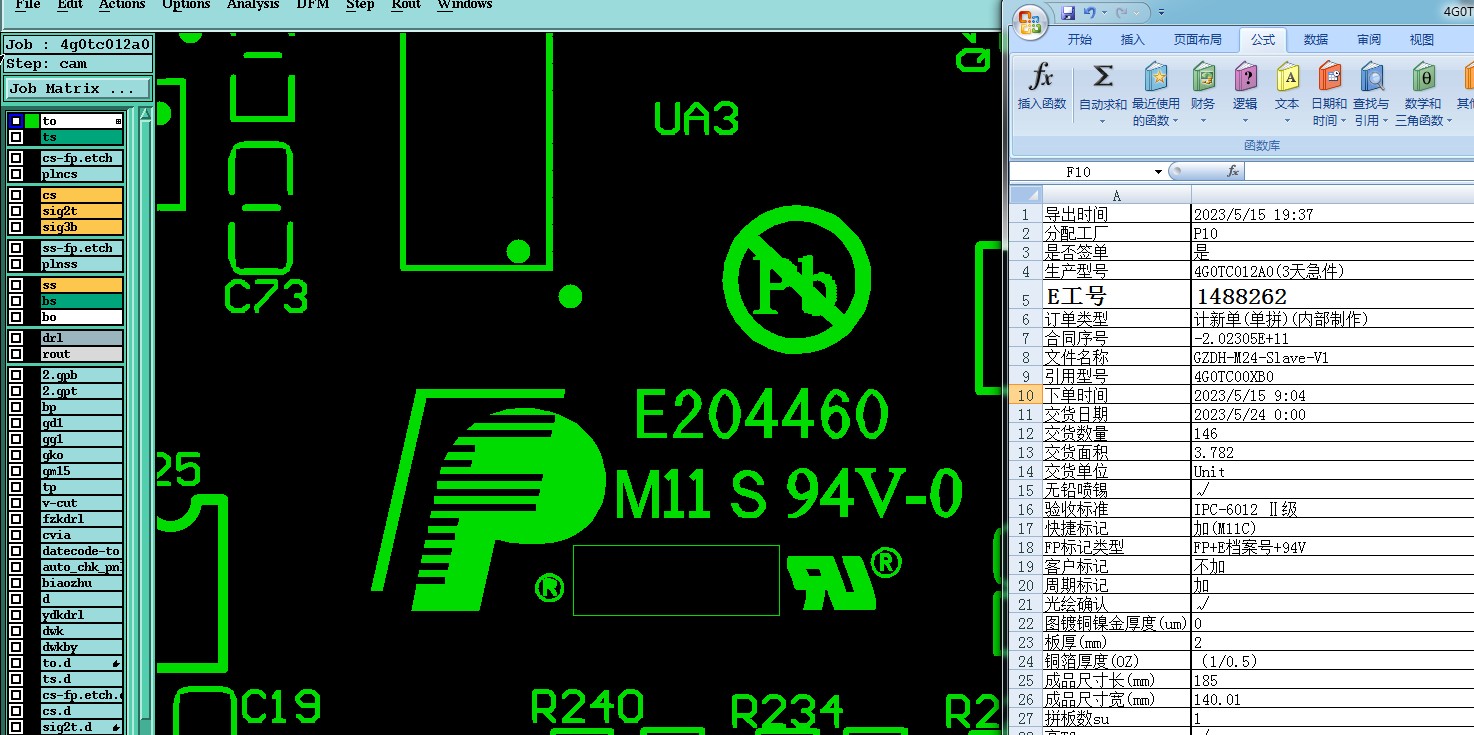1474x735 pixels.
Task: Open the Name Box dropdown showing F10
Action: 1158,172
